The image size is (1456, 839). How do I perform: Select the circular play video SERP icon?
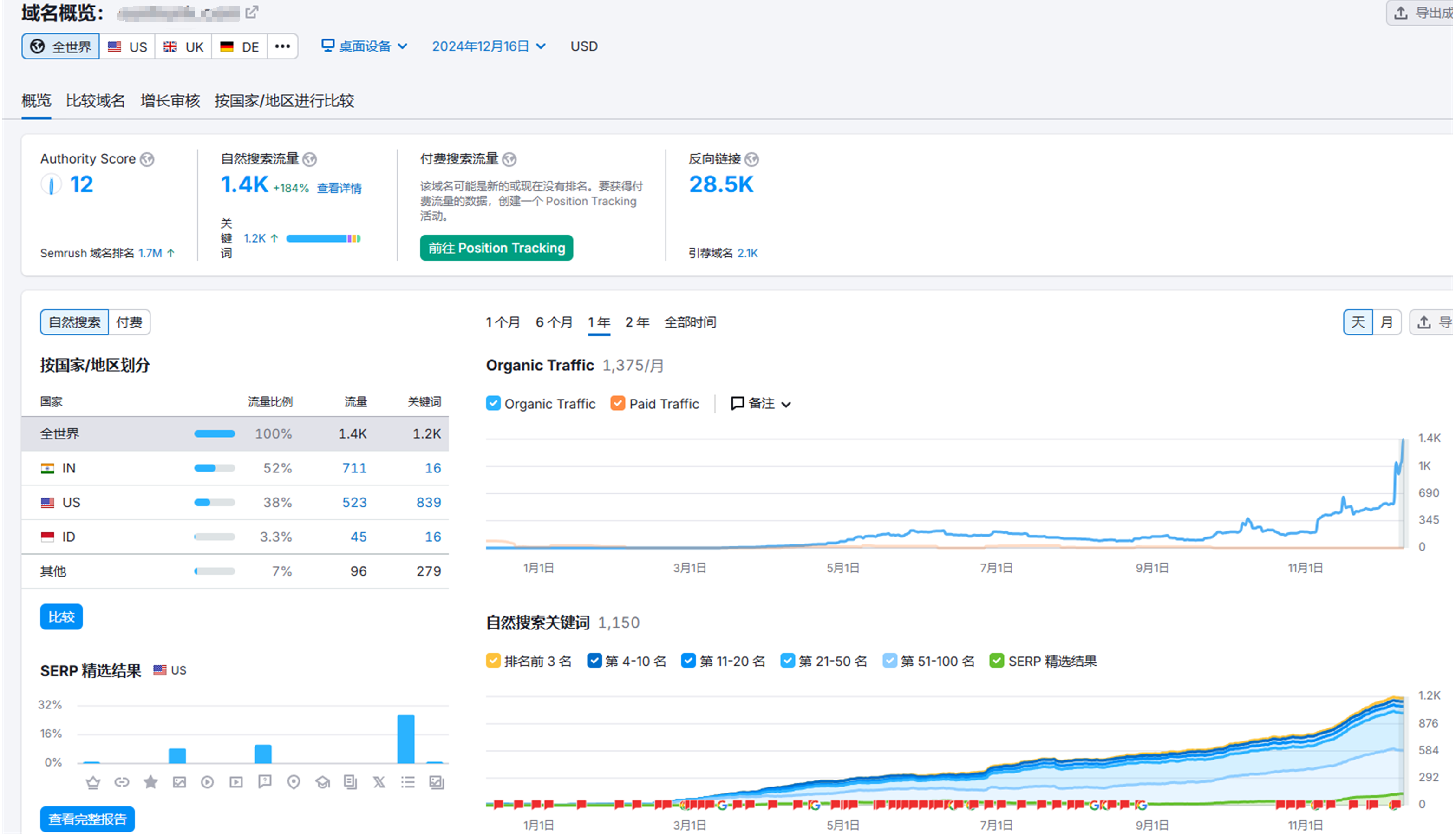(207, 782)
